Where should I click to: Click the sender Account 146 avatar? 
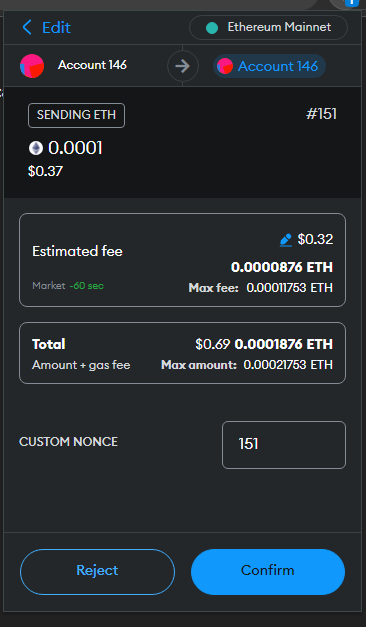[x=32, y=66]
